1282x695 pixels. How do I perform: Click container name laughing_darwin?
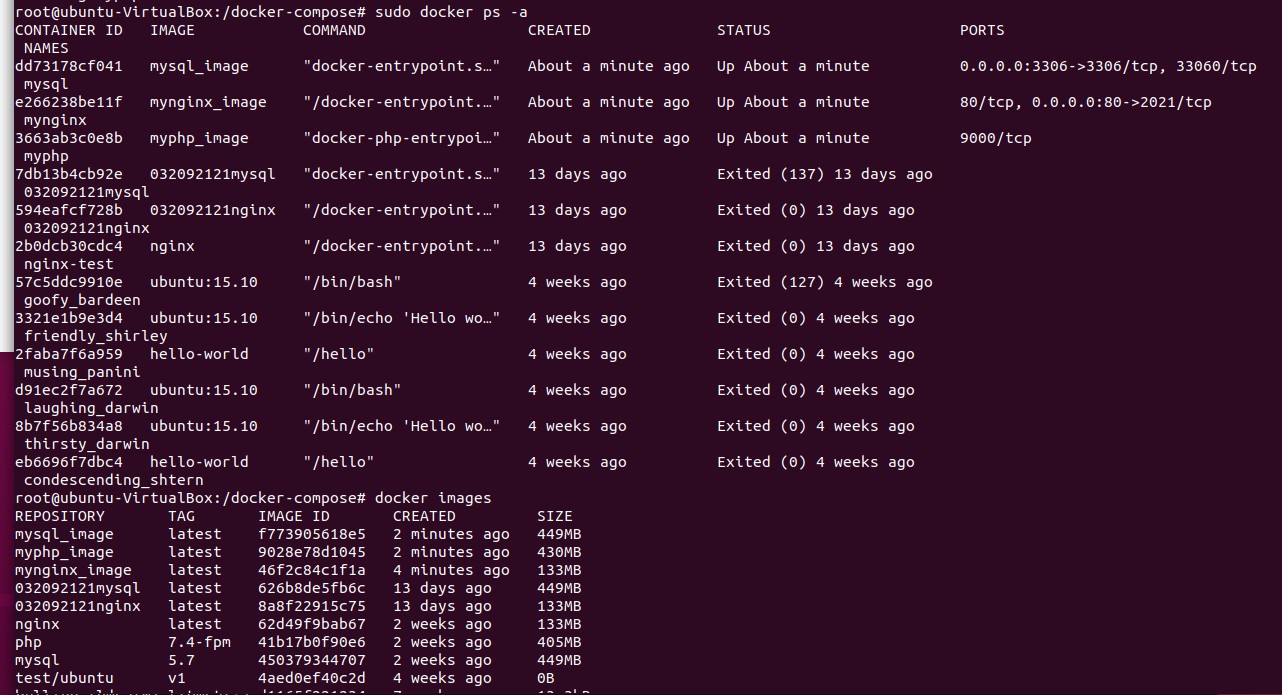click(x=91, y=408)
